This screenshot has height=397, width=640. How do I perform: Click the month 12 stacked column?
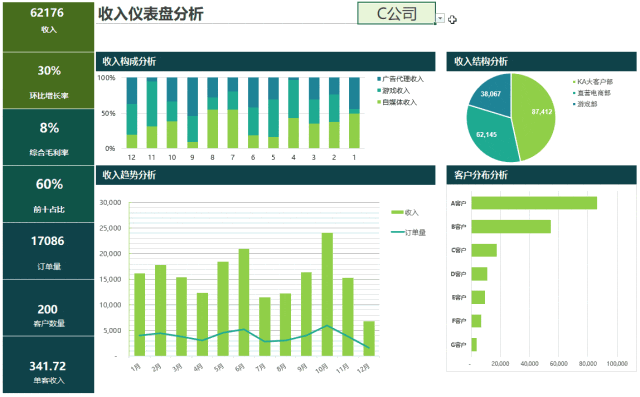pyautogui.click(x=132, y=113)
